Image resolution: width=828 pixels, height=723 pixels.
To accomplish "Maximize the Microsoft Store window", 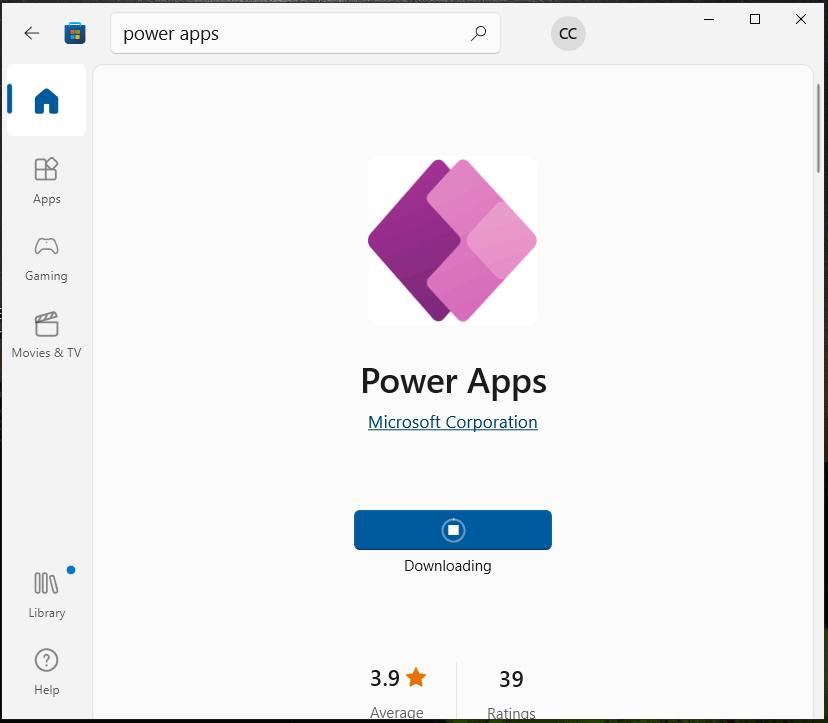I will 755,20.
